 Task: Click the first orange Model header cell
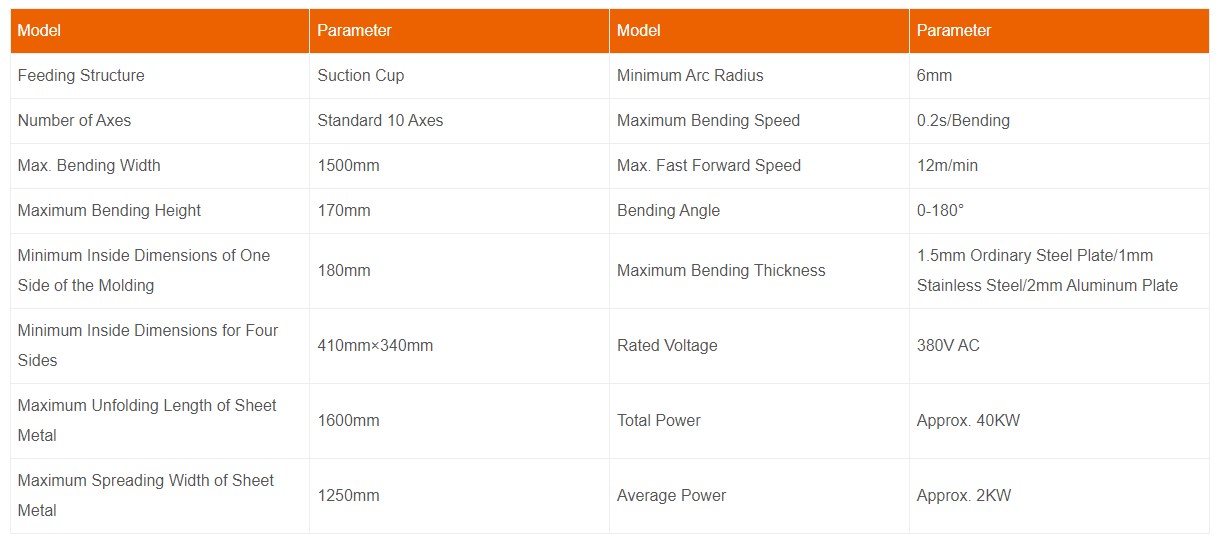(x=160, y=31)
